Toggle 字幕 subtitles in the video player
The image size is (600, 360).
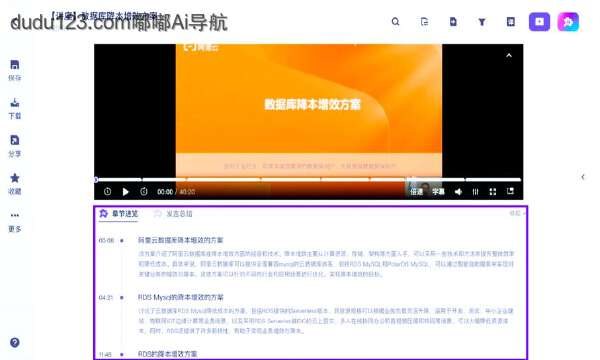[x=438, y=192]
